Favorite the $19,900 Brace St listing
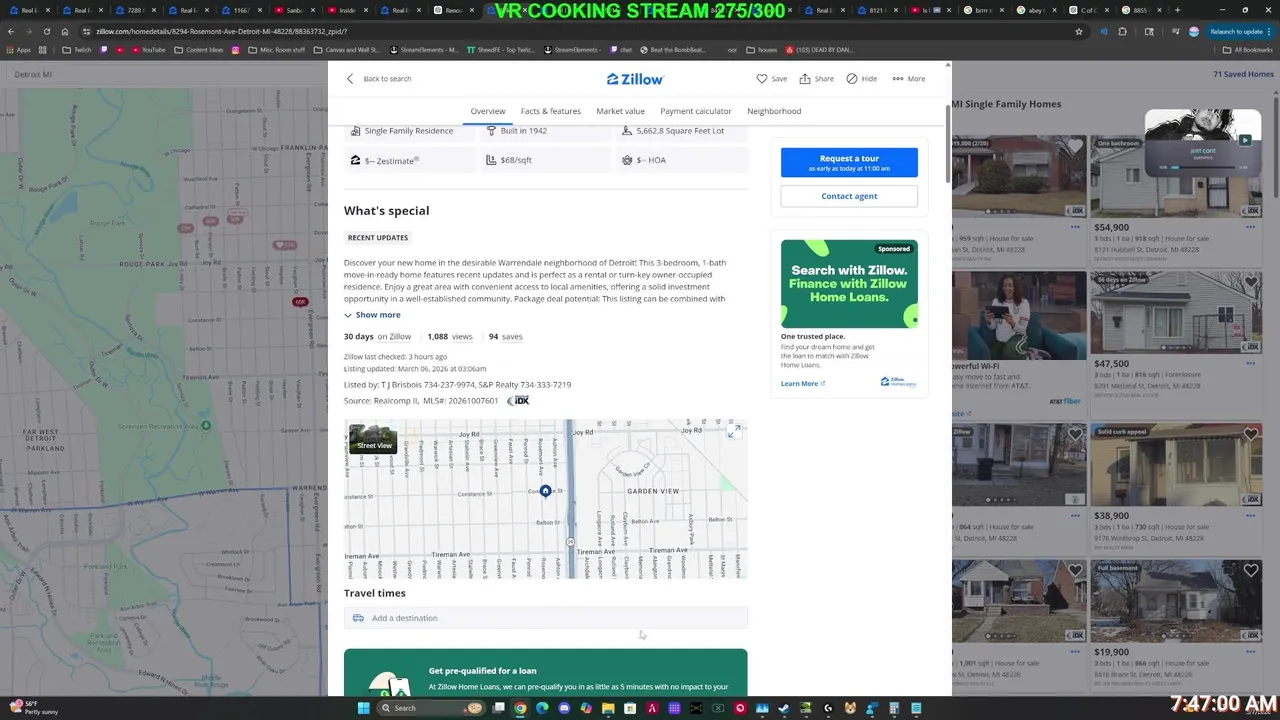Screen dimensions: 1280x720 click(1251, 571)
